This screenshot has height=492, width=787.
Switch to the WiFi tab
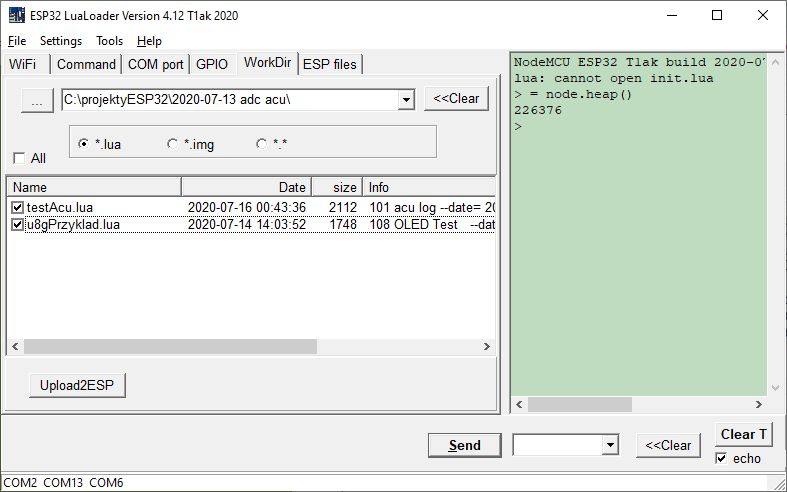(23, 64)
